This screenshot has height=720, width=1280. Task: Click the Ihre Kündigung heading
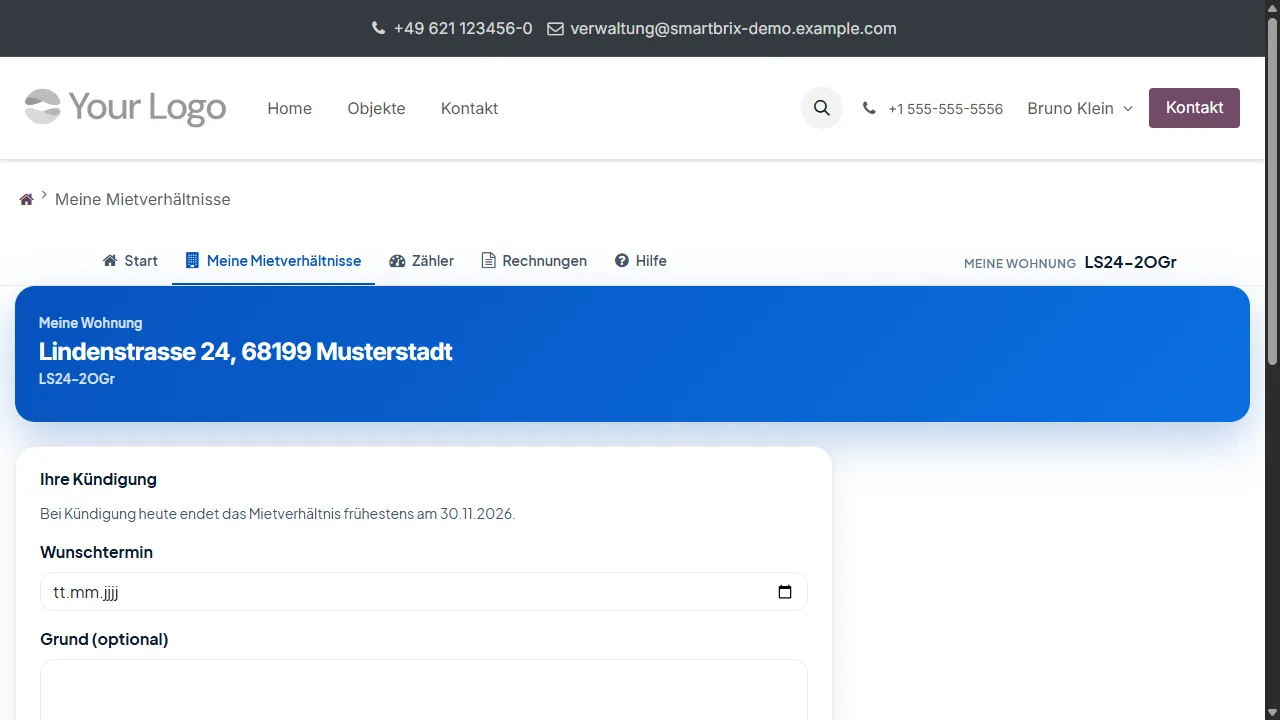tap(98, 480)
